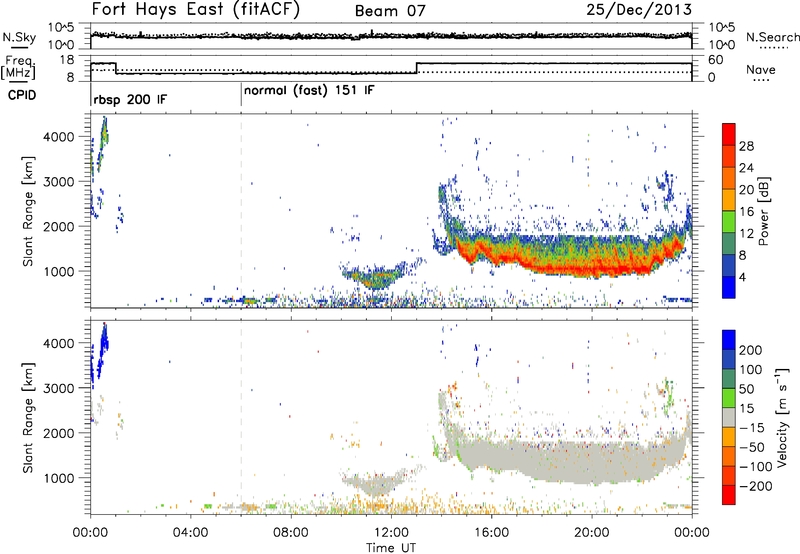Click the small scatter patch near 11:30 in power panel
Image resolution: width=800 pixels, height=554 pixels.
[x=377, y=278]
